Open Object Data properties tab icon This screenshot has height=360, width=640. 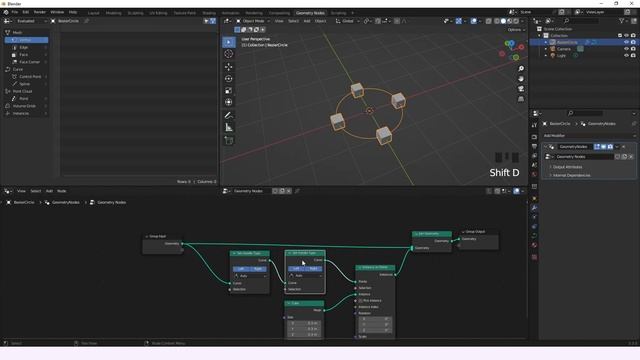click(534, 236)
